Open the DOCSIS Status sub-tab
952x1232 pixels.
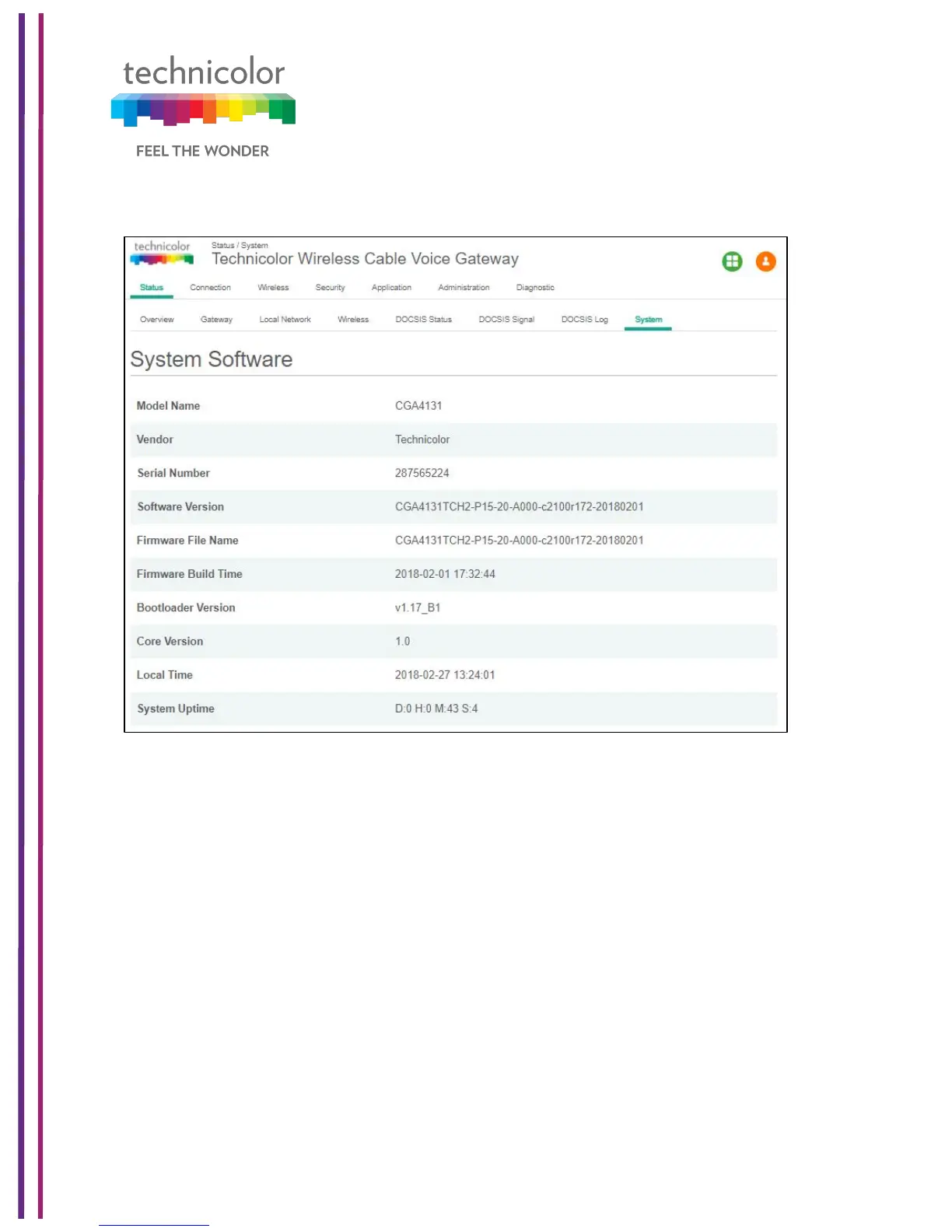[423, 320]
